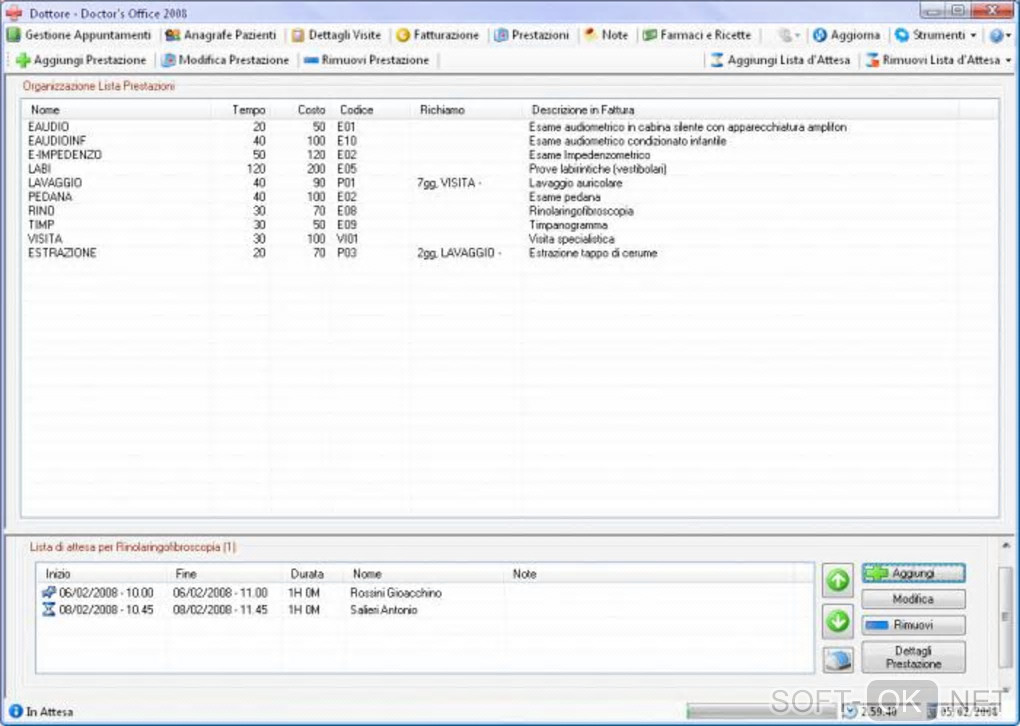This screenshot has width=1020, height=726.
Task: Click Rimuovi Prestazione toolbar button
Action: 366,60
